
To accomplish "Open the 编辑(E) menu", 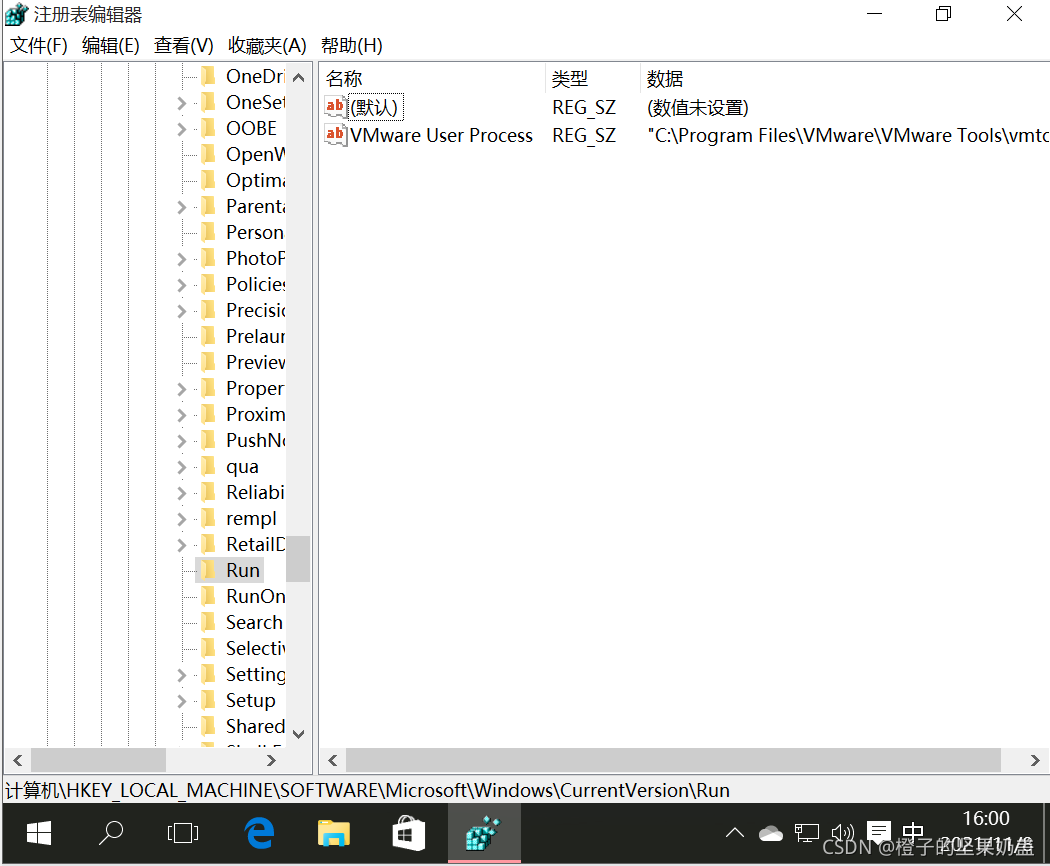I will (x=110, y=46).
